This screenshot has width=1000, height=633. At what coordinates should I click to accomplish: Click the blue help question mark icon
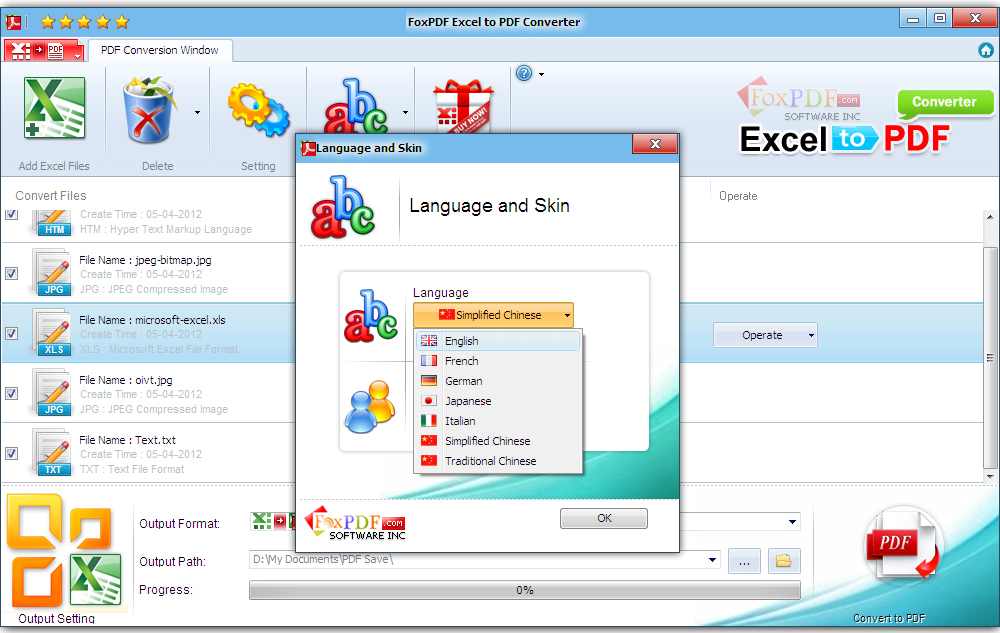point(524,73)
